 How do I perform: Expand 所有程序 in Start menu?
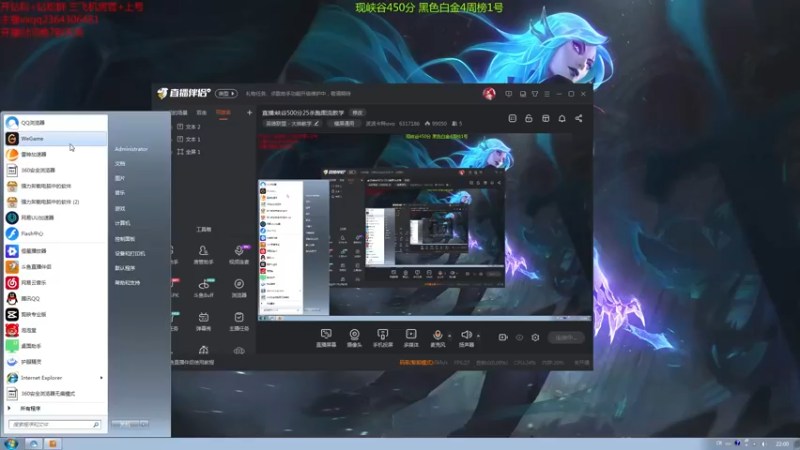click(x=56, y=408)
